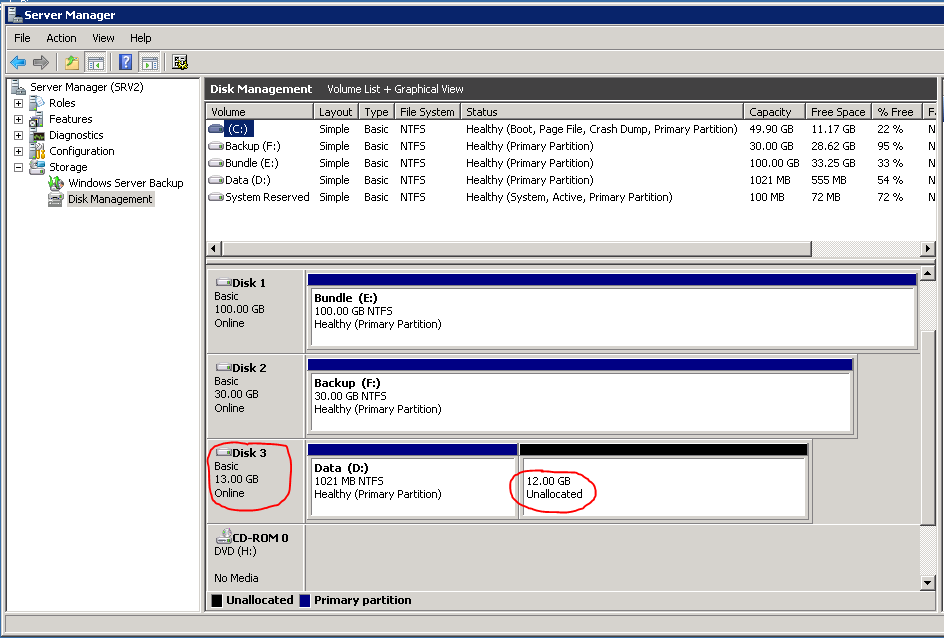
Task: Click the graphical view scroll up arrow
Action: [x=928, y=274]
